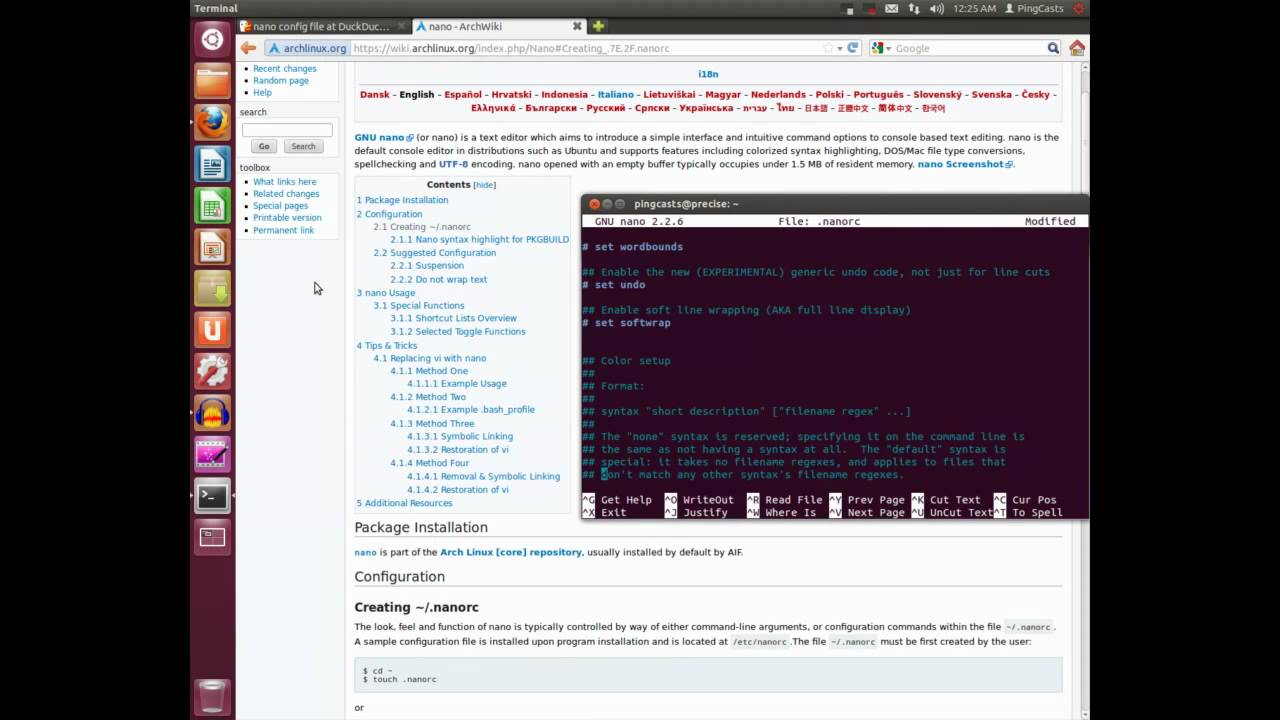1280x720 pixels.
Task: Click the pingcasts@precise terminal title bar
Action: pos(834,204)
